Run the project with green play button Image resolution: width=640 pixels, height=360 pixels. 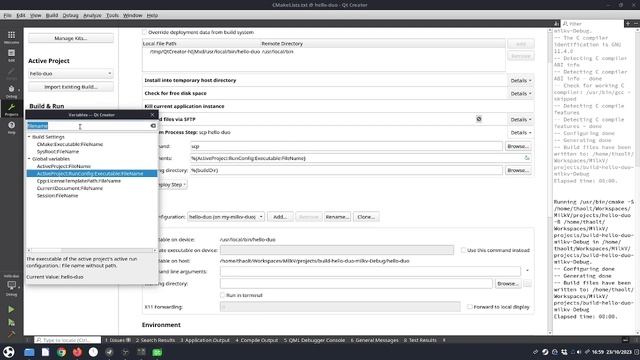coord(11,309)
